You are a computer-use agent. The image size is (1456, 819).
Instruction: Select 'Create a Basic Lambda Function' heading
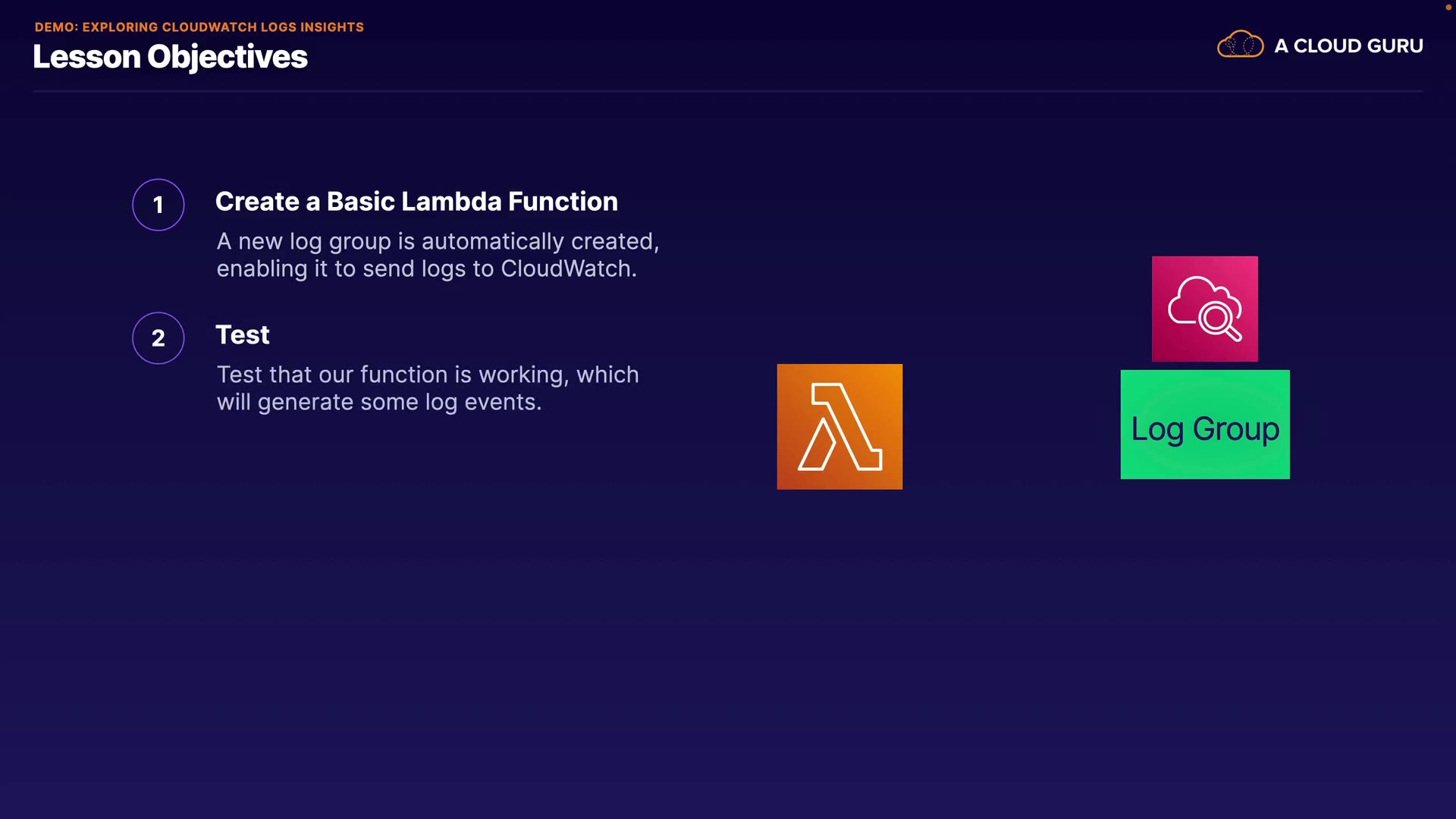pyautogui.click(x=416, y=202)
